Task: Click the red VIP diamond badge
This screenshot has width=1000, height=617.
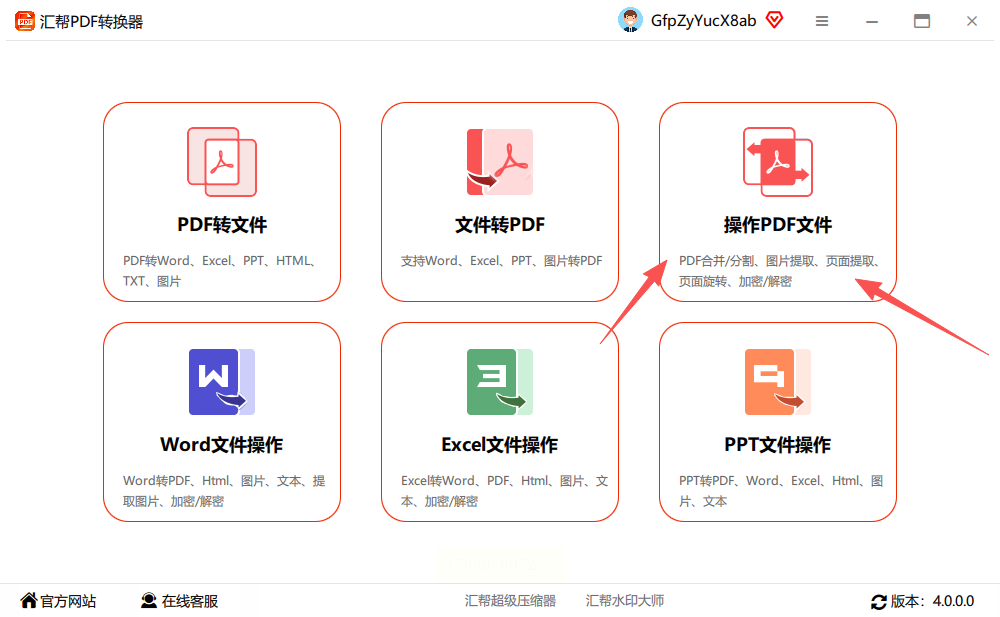Action: point(774,20)
